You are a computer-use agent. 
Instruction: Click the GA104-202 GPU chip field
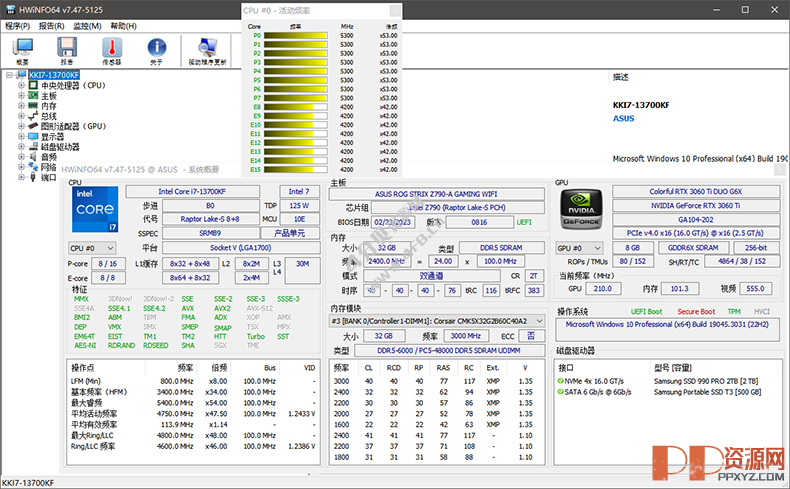[x=695, y=220]
